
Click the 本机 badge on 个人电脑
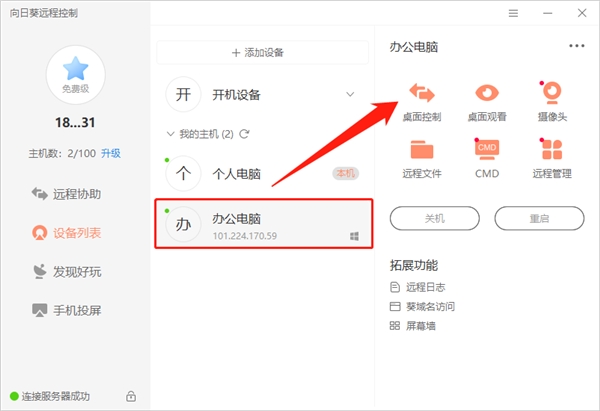click(x=346, y=173)
